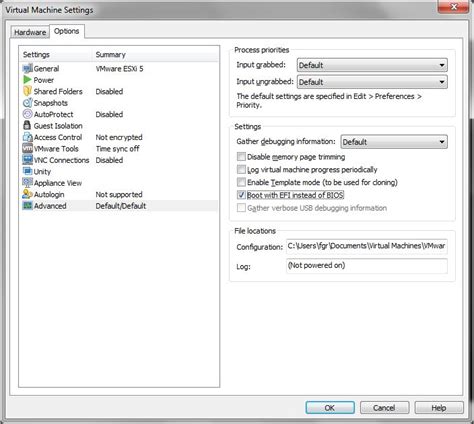
Task: Click the Help button
Action: pos(439,408)
